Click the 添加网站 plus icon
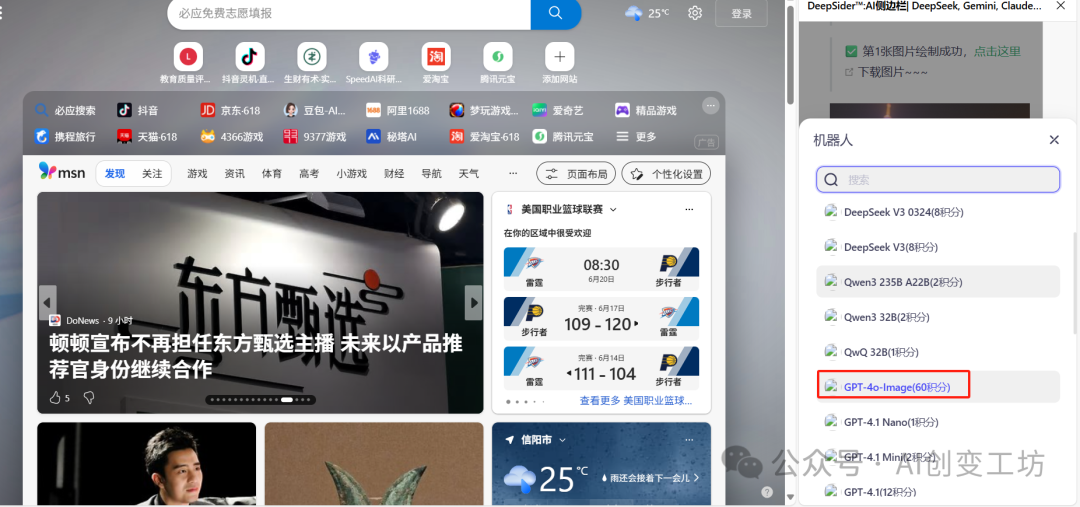Viewport: 1080px width, 507px height. 559,56
